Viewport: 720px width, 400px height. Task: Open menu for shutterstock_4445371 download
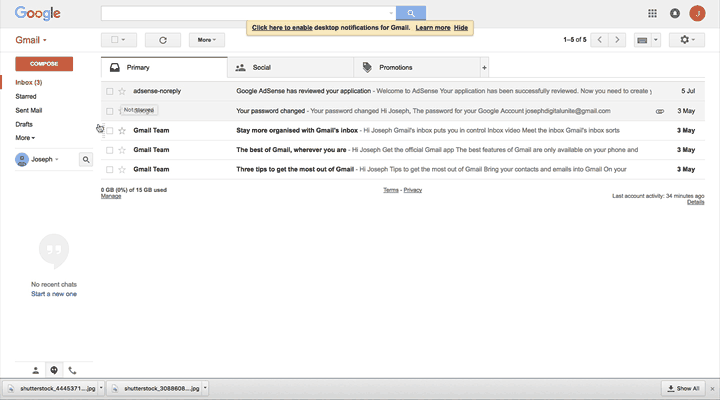click(x=101, y=389)
